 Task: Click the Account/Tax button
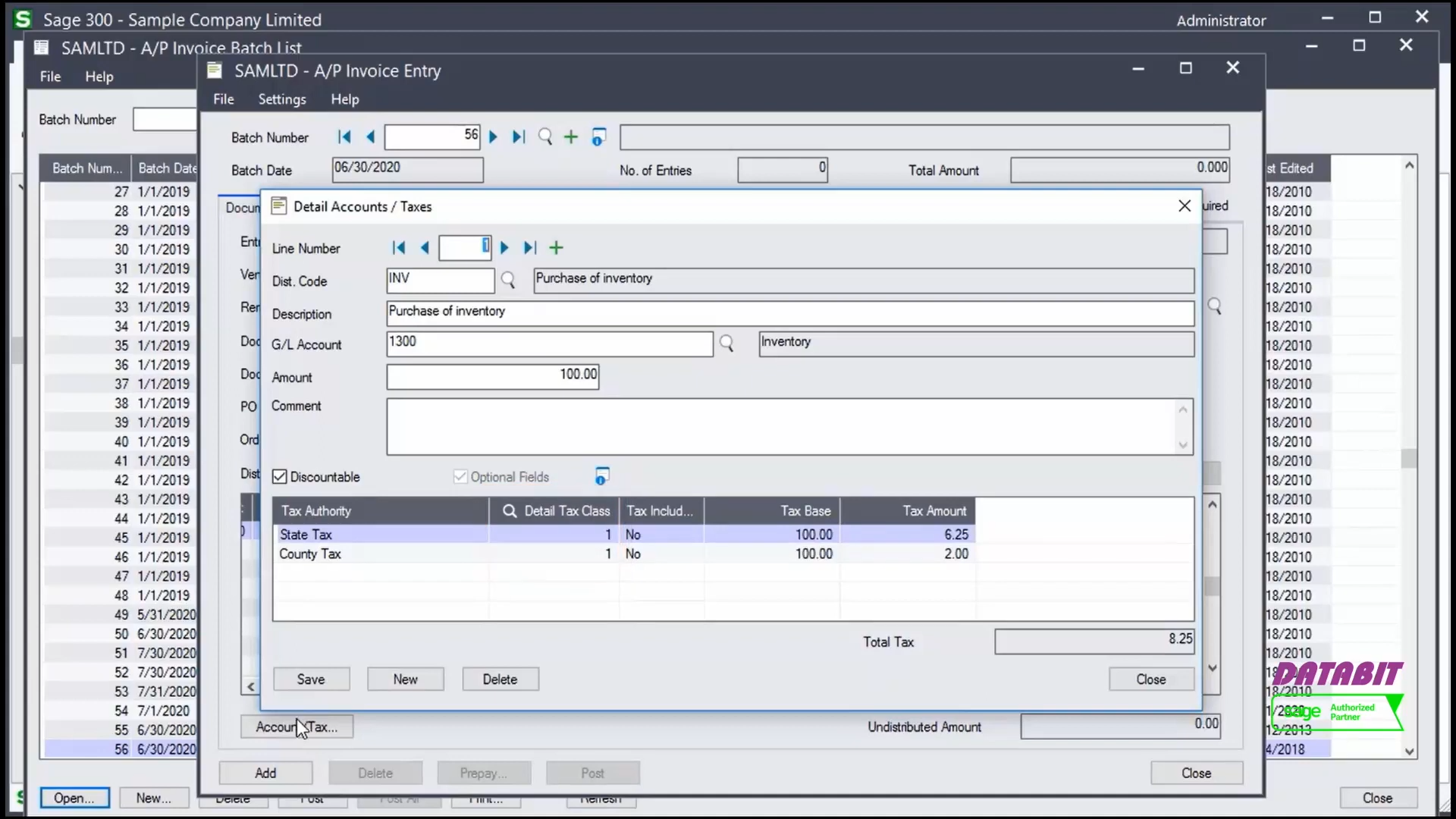[x=296, y=726]
